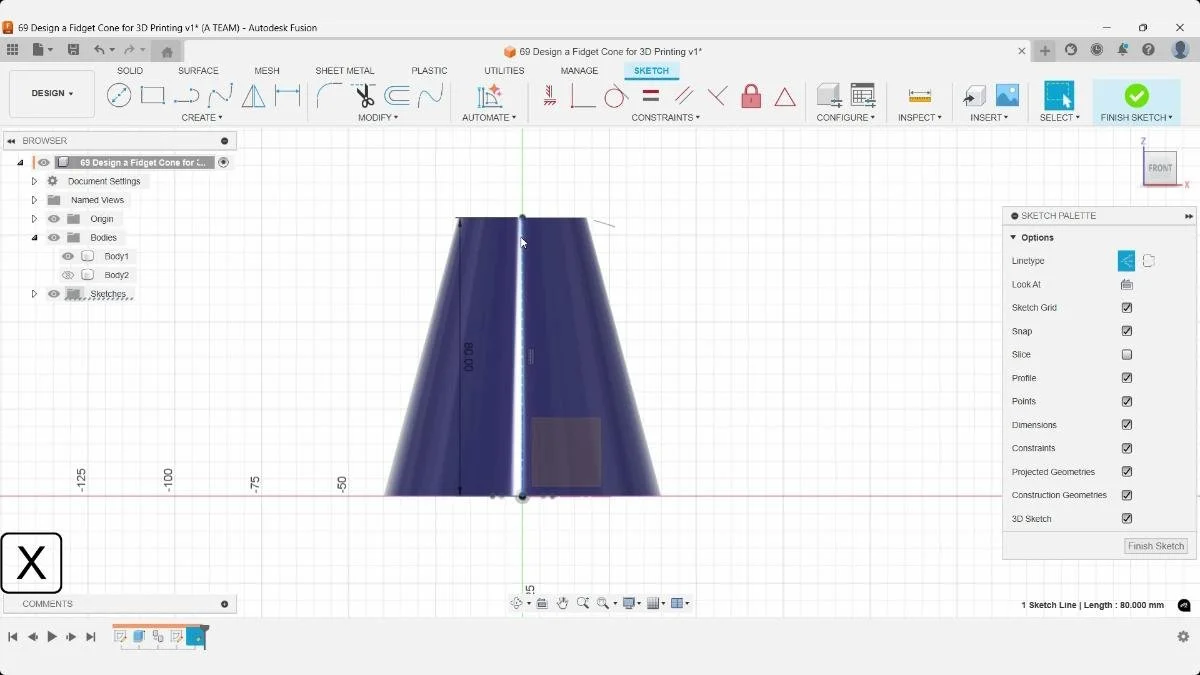This screenshot has width=1200, height=675.
Task: Collapse the Sketch Palette Options section
Action: [x=1013, y=238]
